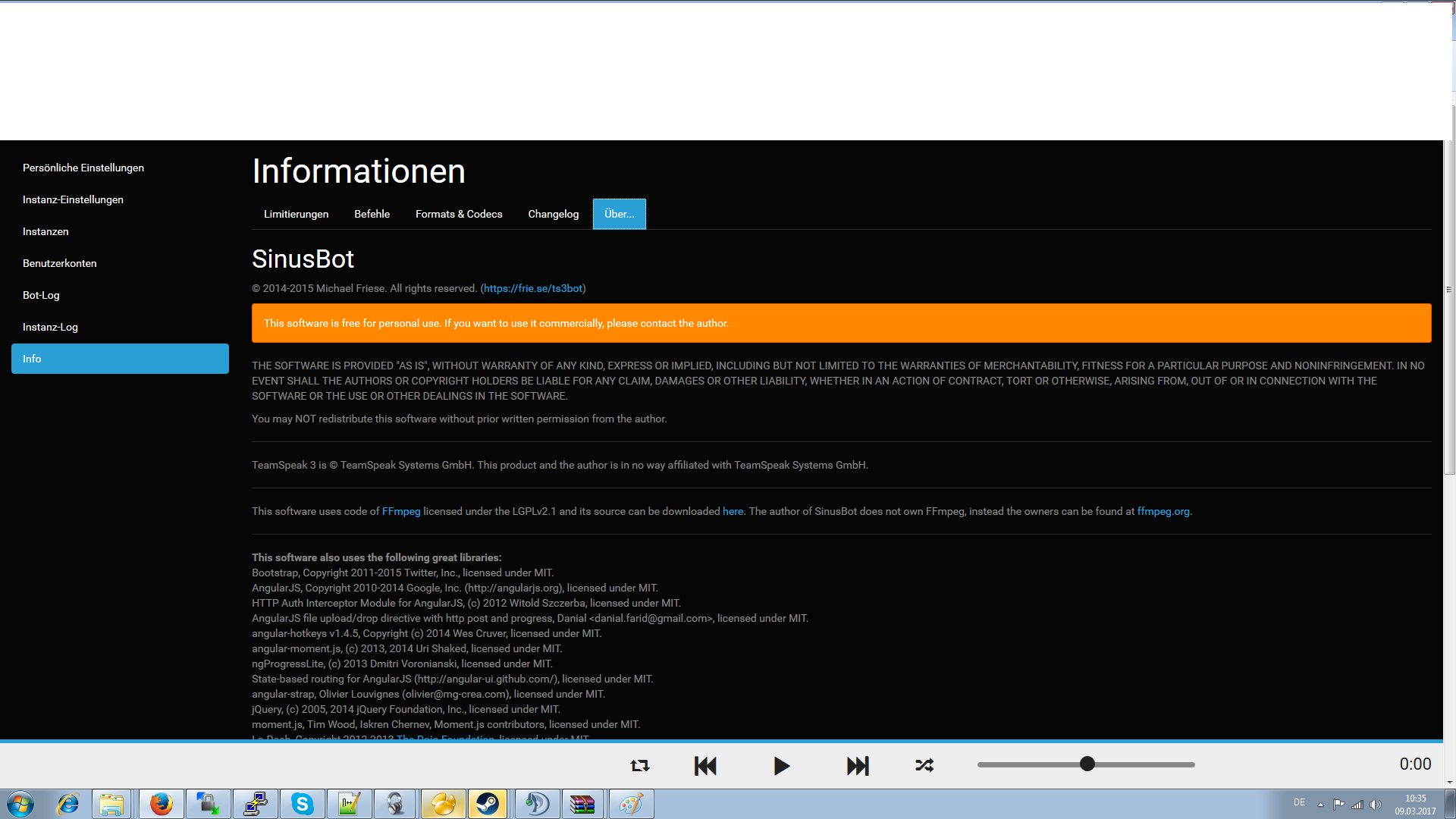Open Notepad++ from taskbar
This screenshot has height=819, width=1456.
click(x=349, y=804)
